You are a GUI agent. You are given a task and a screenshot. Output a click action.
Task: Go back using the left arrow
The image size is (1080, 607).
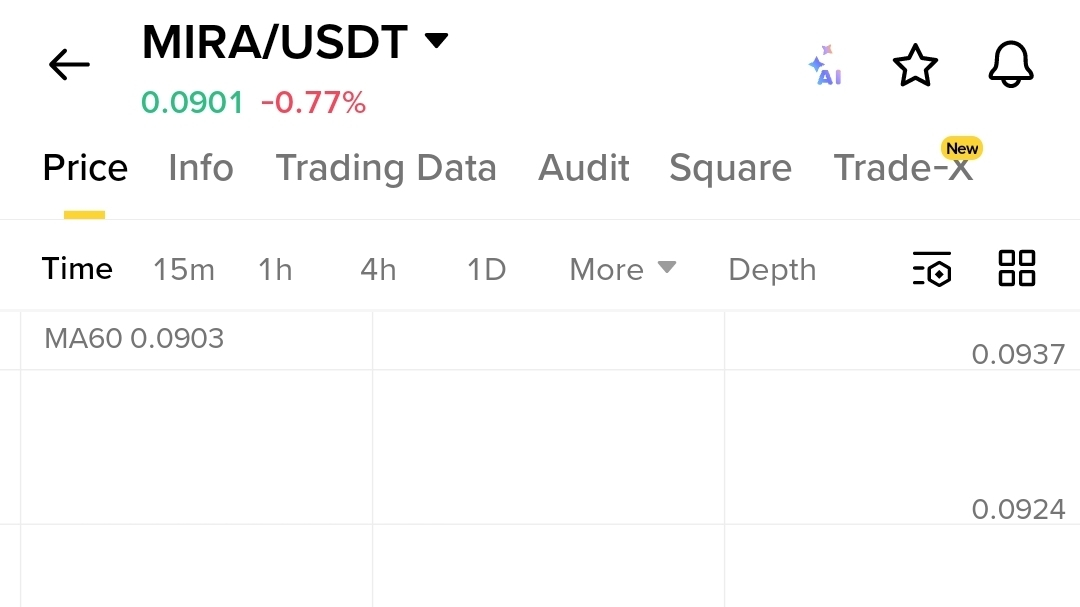(69, 65)
